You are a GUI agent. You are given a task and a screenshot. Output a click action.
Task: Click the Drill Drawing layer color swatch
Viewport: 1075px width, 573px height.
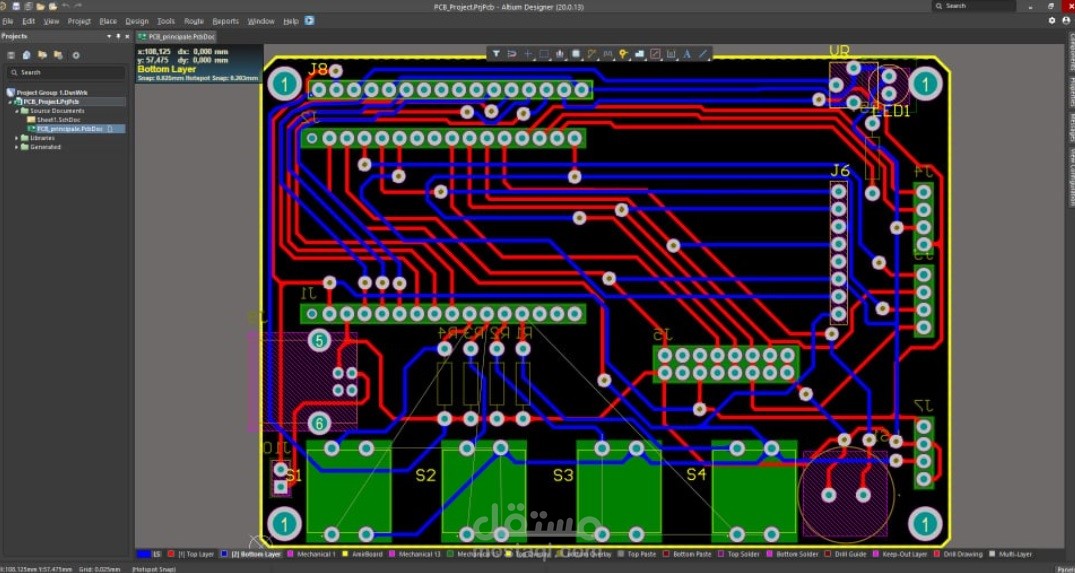pos(938,554)
